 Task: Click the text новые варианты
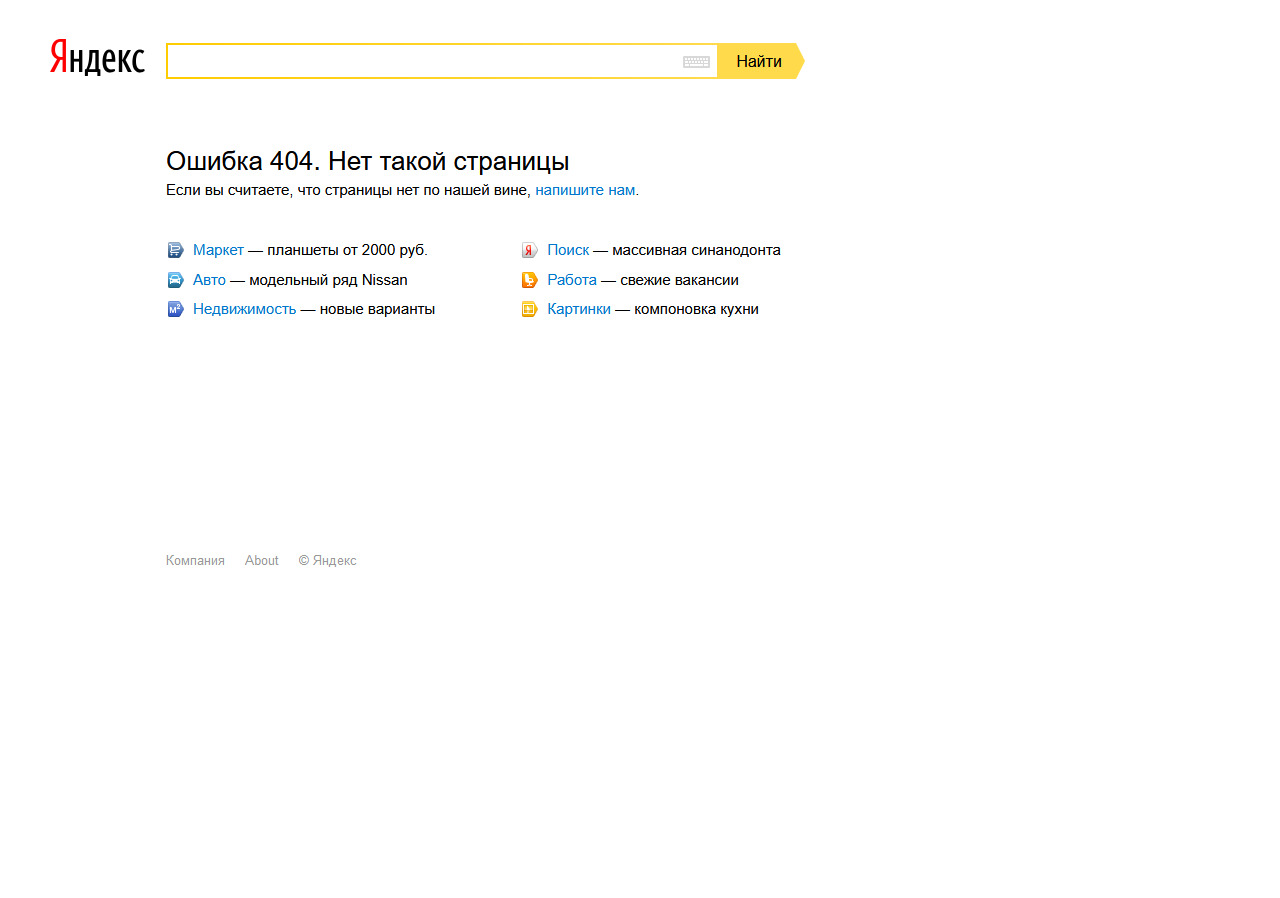tap(377, 309)
